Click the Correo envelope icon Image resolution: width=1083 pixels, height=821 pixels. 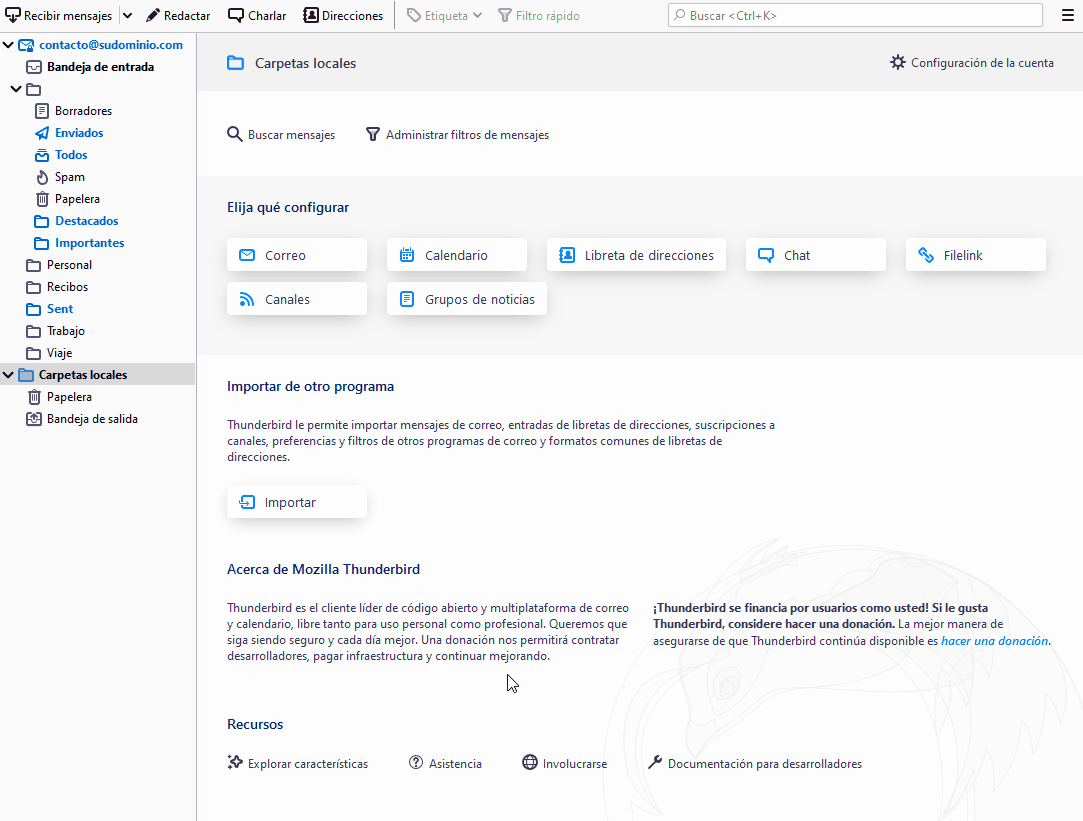pyautogui.click(x=247, y=255)
